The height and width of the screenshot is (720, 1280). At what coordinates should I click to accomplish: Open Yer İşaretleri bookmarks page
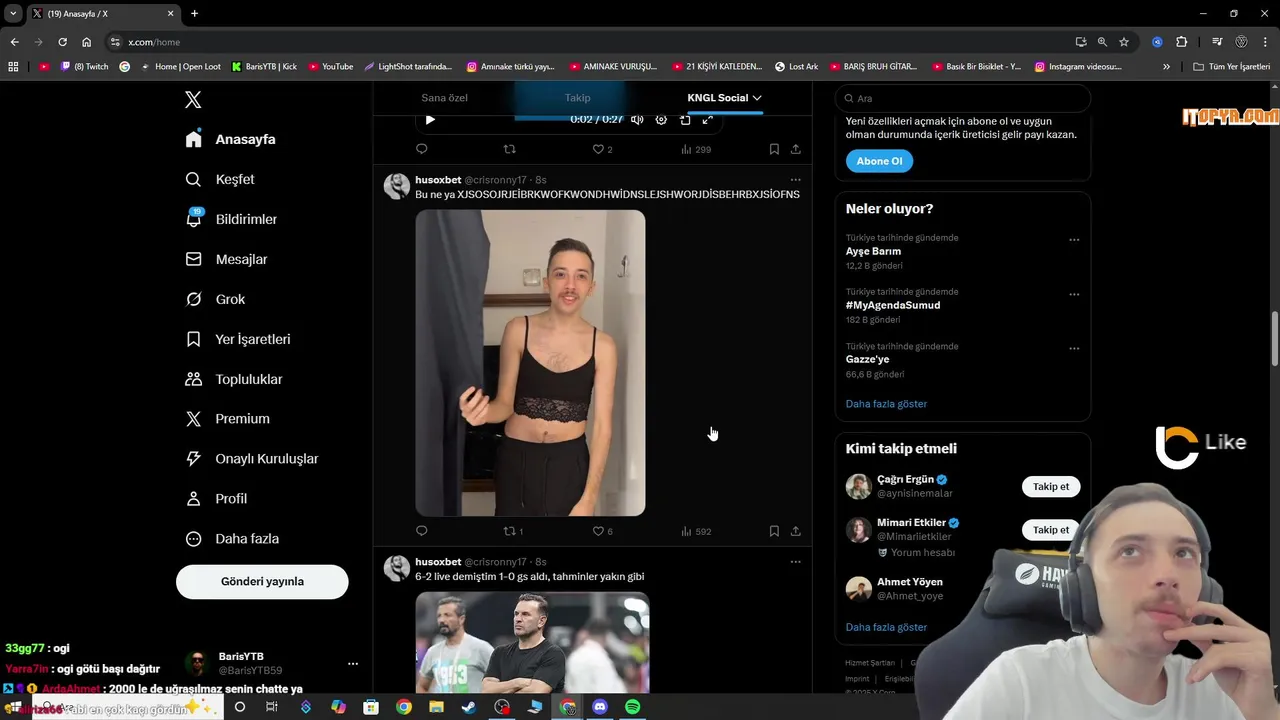point(239,339)
